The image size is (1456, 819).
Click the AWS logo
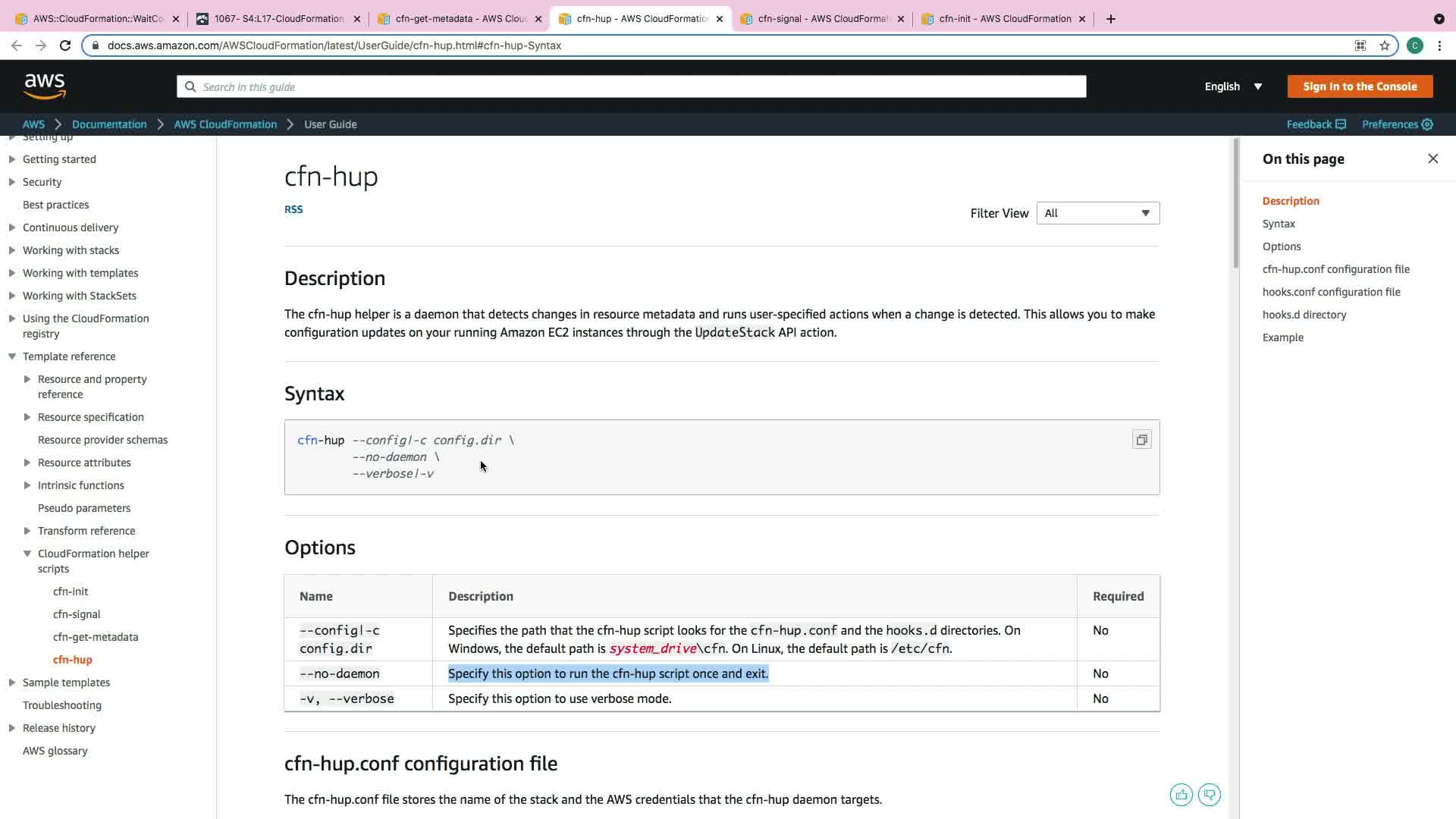coord(45,86)
